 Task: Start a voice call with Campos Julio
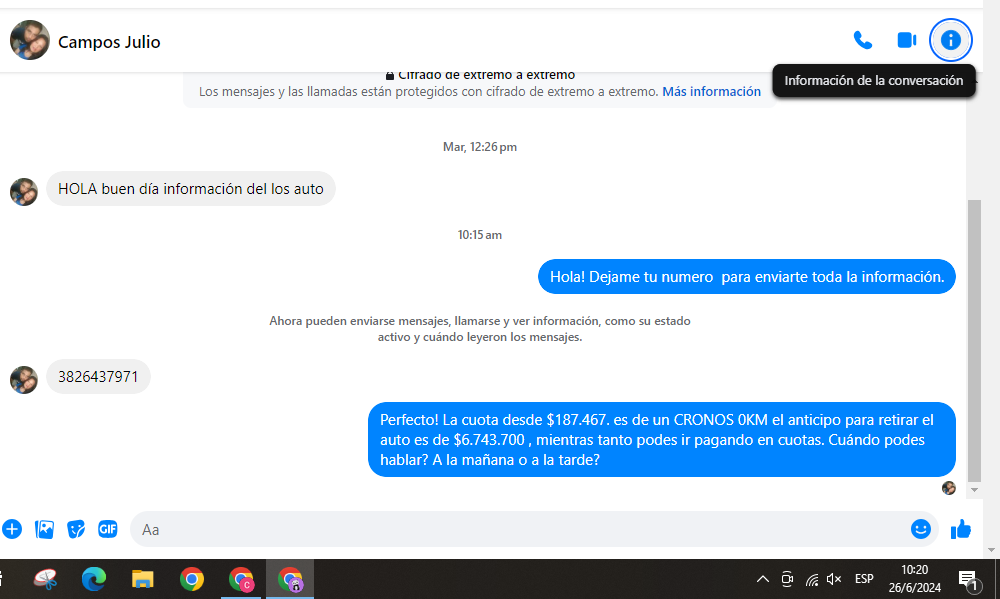(862, 40)
